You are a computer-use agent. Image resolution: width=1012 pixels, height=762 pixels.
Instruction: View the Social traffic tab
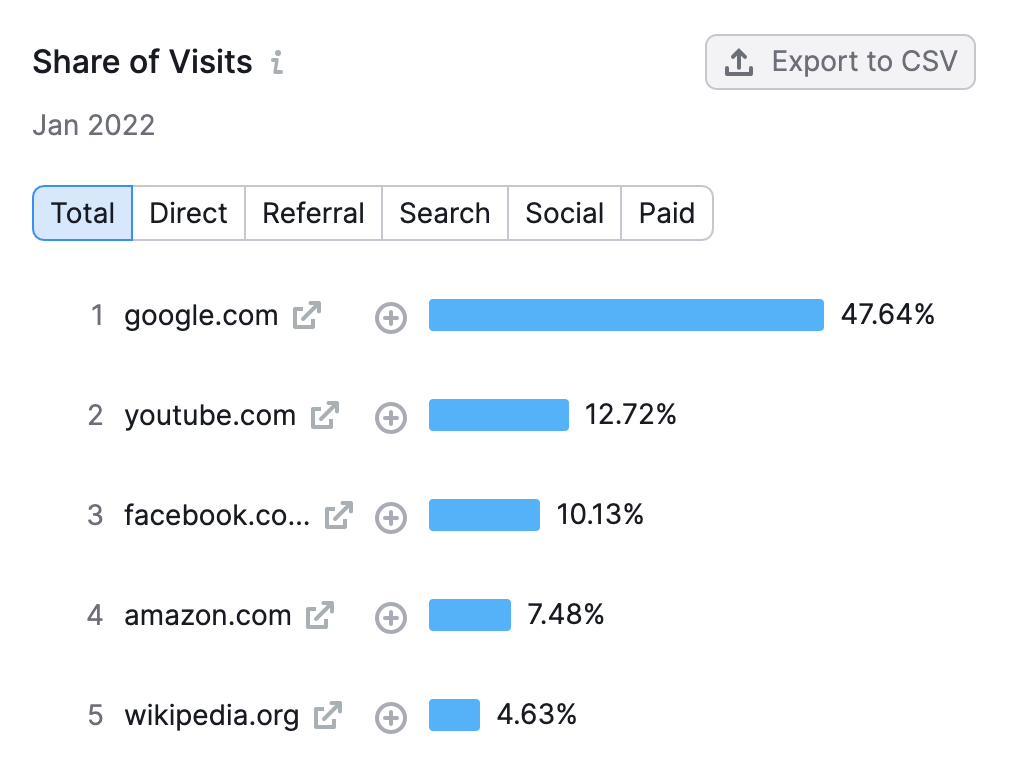[565, 214]
